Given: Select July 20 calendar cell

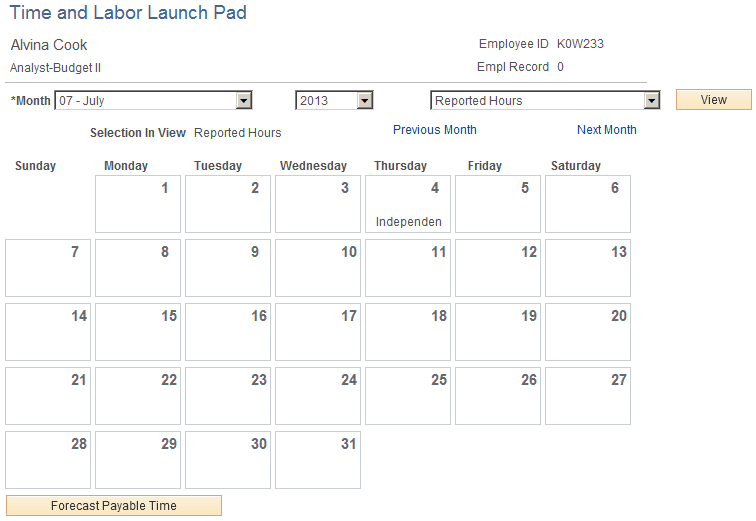Looking at the screenshot, I should [588, 332].
